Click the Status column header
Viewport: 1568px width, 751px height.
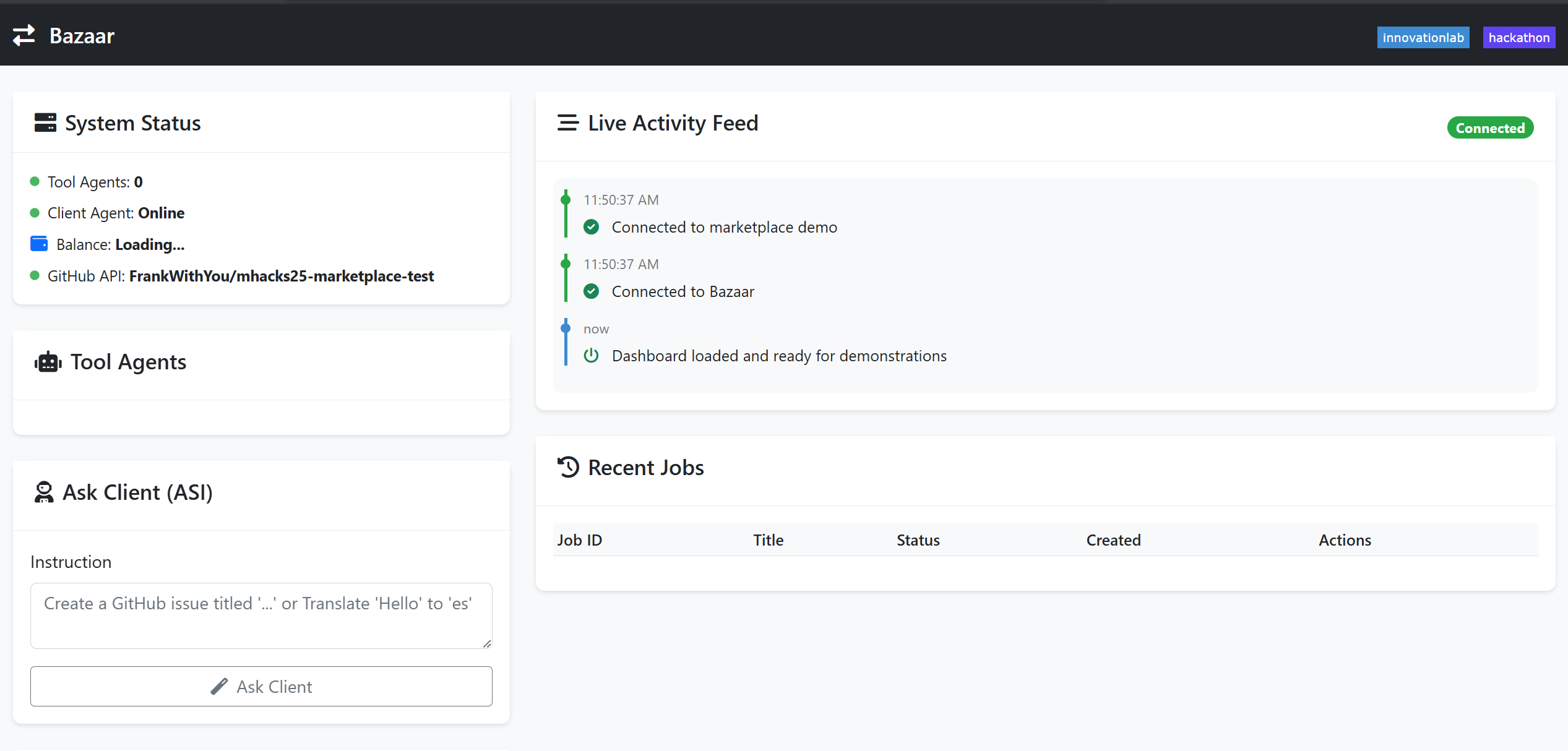(918, 540)
